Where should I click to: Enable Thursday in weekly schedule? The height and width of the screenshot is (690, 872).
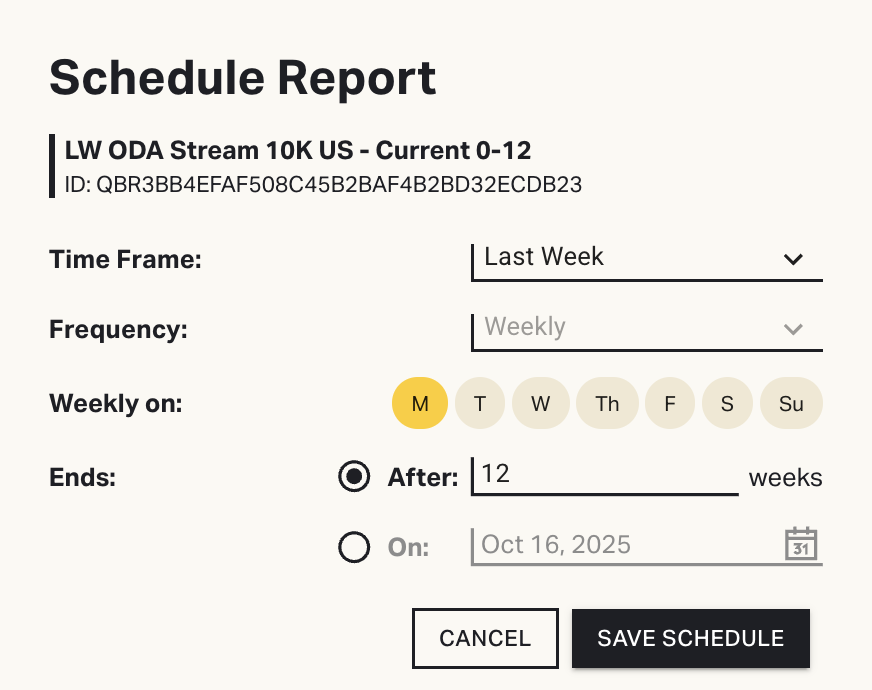tap(607, 404)
